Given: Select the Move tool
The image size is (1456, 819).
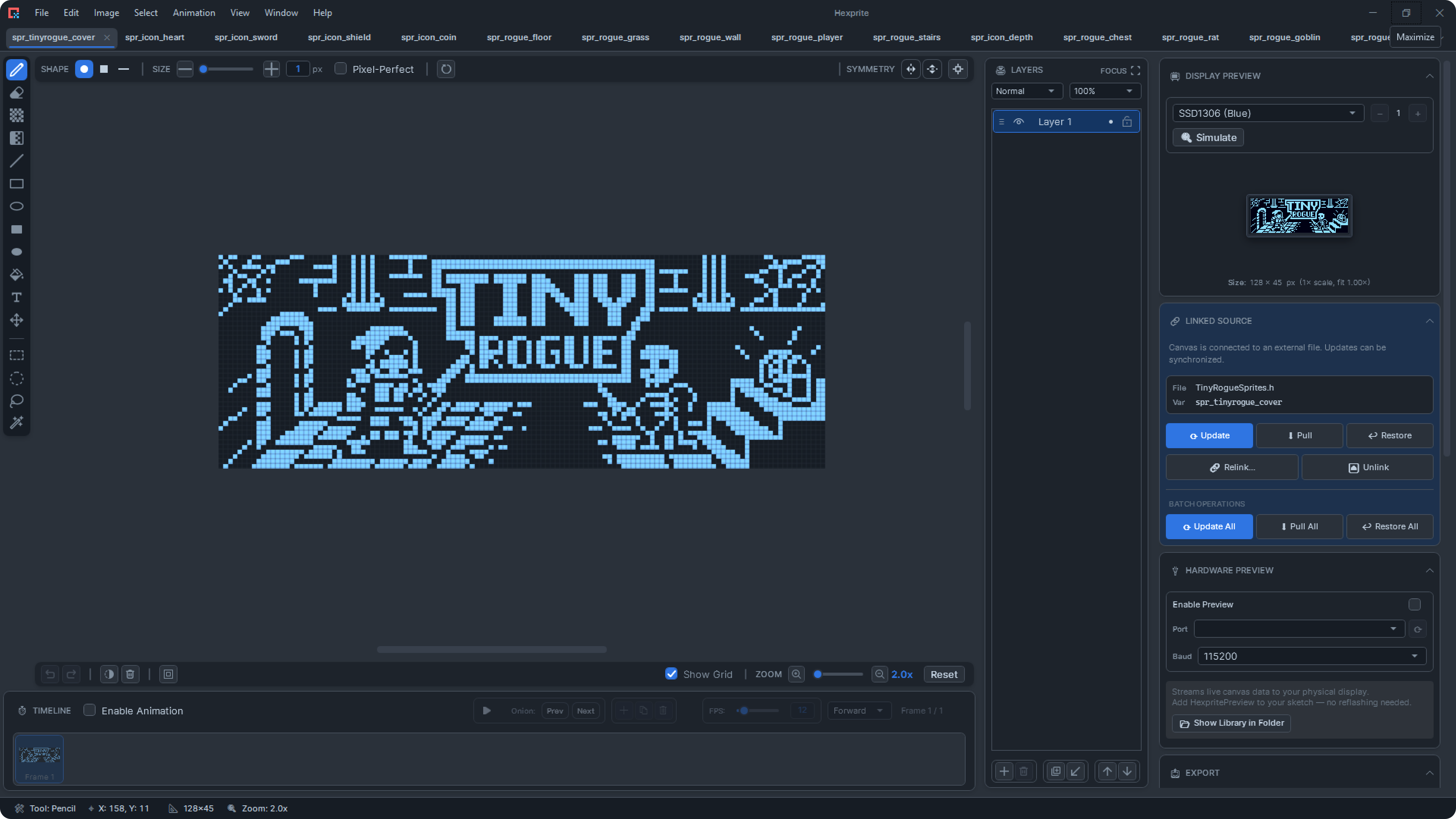Looking at the screenshot, I should pos(16,320).
